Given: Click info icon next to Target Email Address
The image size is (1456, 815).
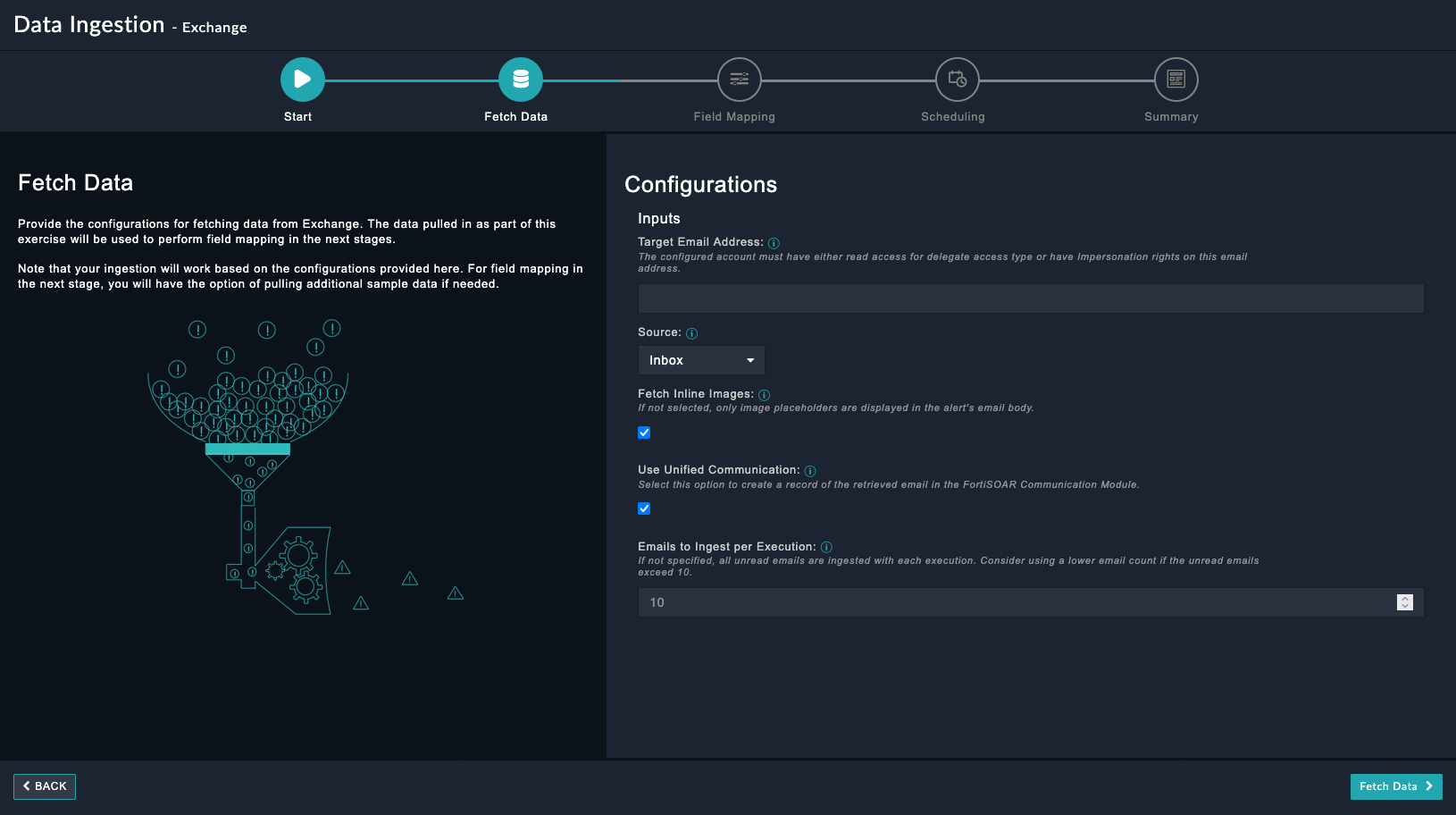Looking at the screenshot, I should point(774,243).
